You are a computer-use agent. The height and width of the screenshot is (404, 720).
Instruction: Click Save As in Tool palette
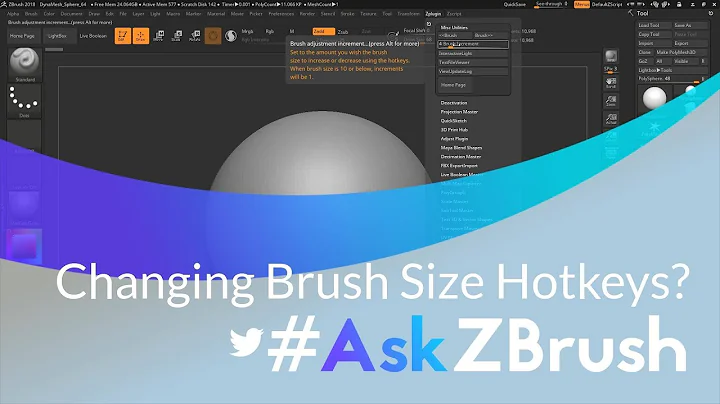690,25
